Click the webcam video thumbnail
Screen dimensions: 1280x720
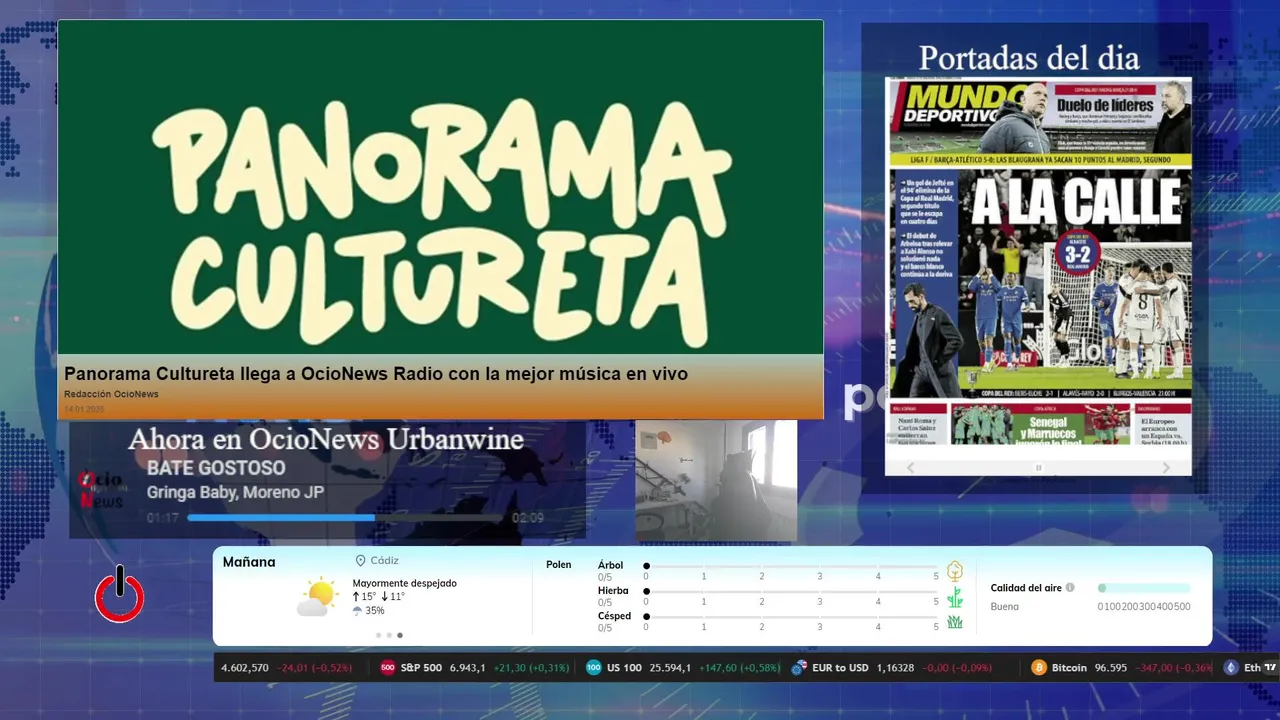[716, 480]
